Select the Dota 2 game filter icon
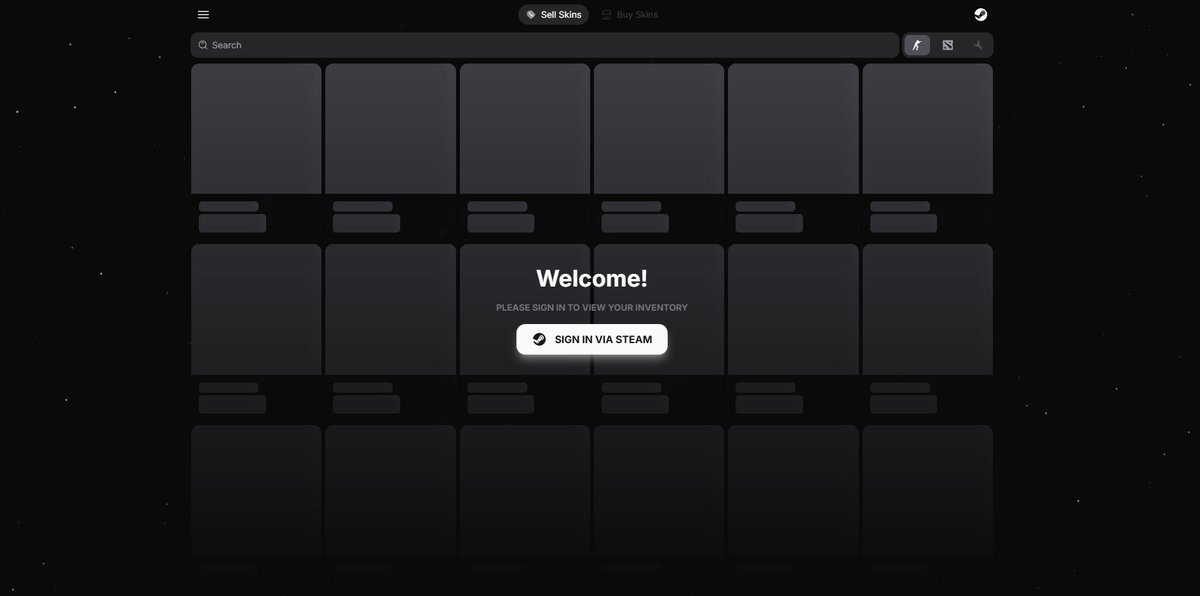The height and width of the screenshot is (596, 1200). (x=947, y=45)
